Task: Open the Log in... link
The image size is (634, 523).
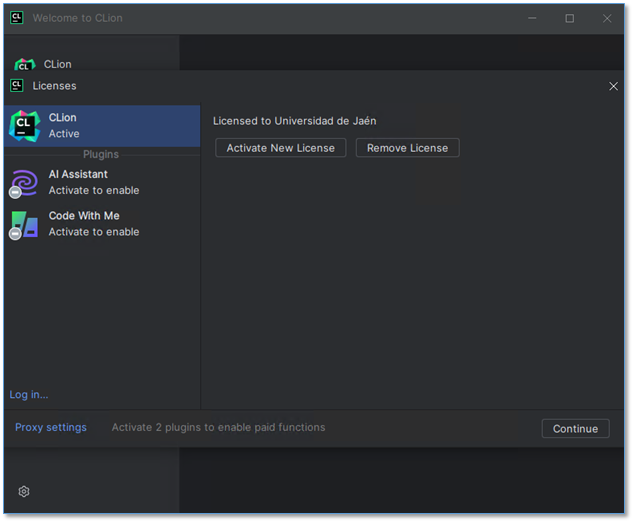Action: pos(29,395)
